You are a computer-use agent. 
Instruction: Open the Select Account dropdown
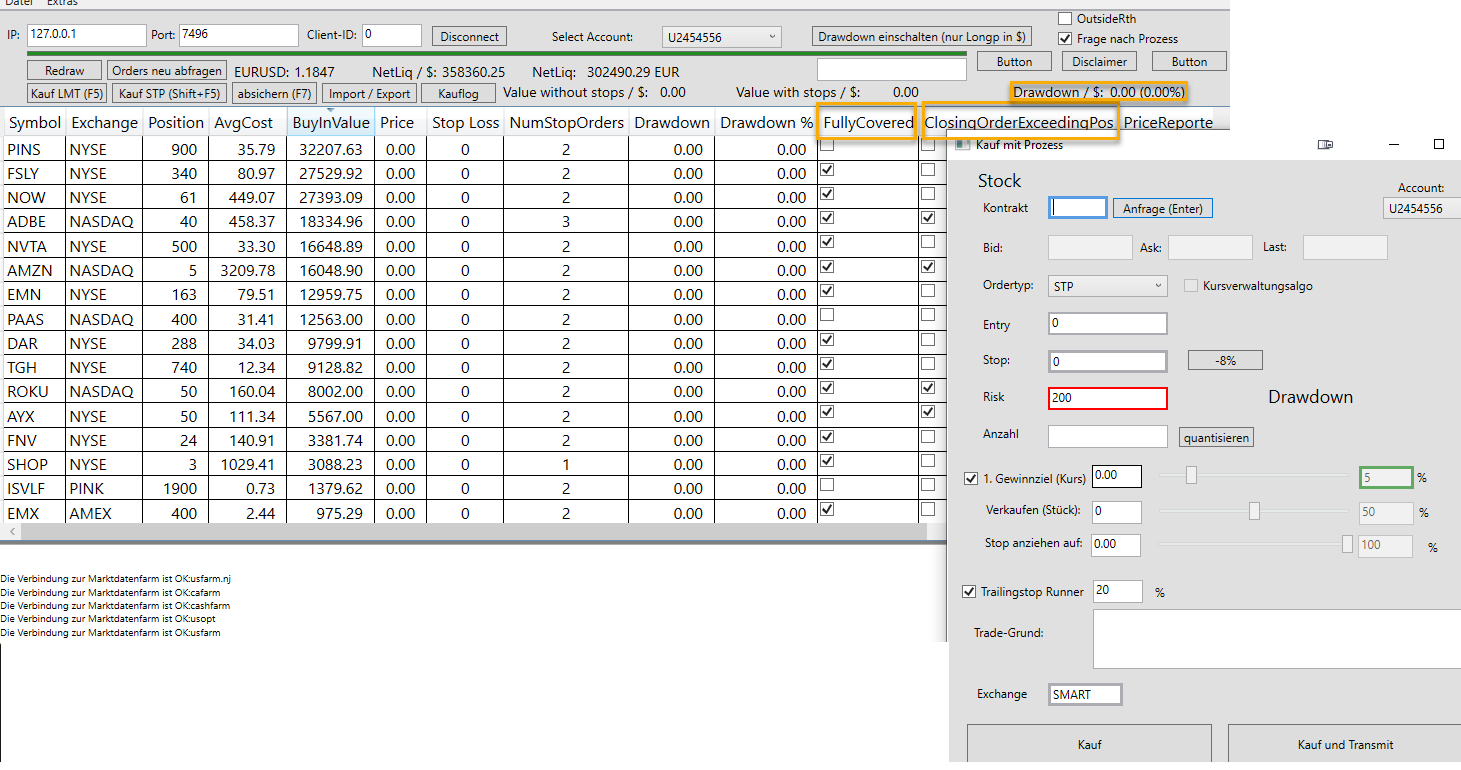721,37
